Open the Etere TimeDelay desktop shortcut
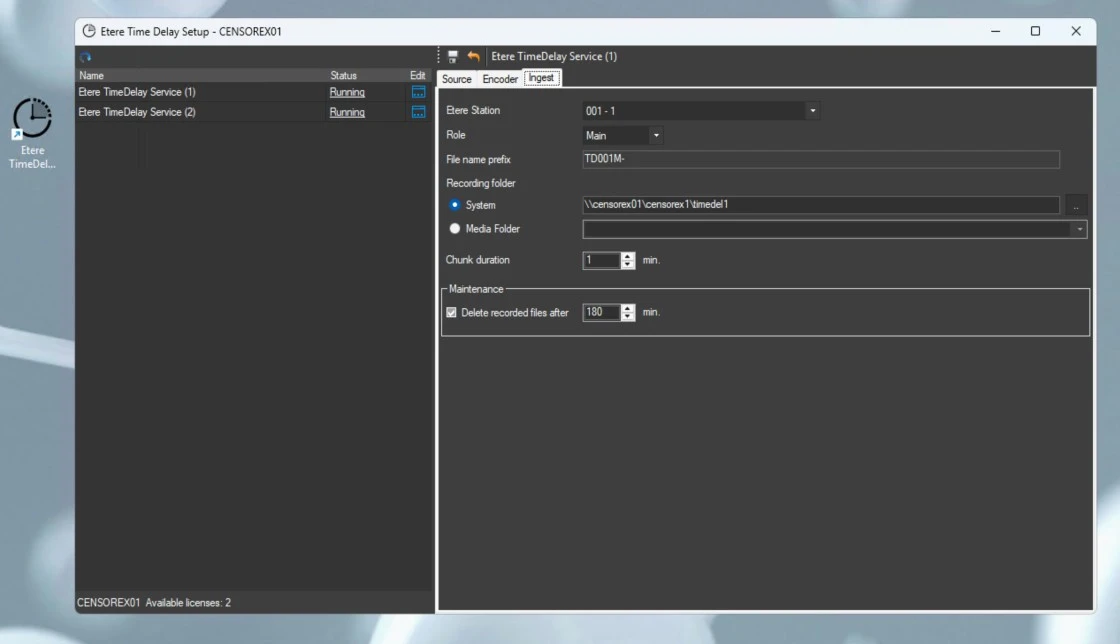 click(x=32, y=134)
